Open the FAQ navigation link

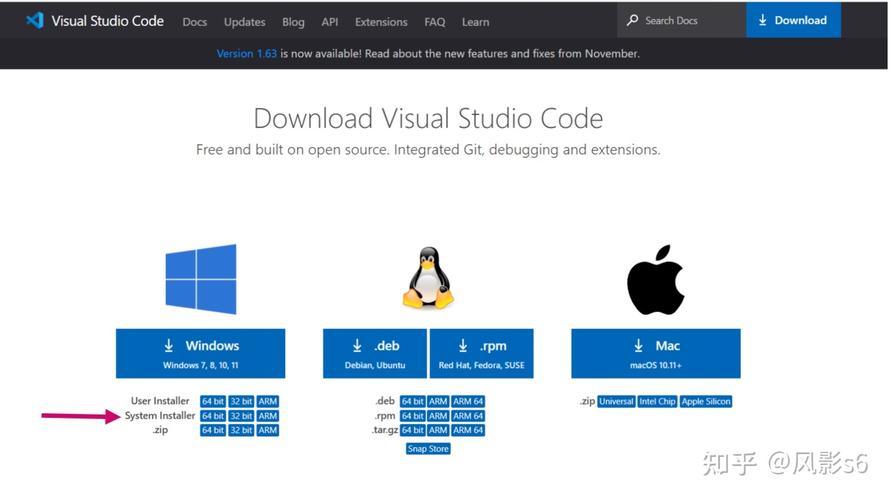[435, 22]
